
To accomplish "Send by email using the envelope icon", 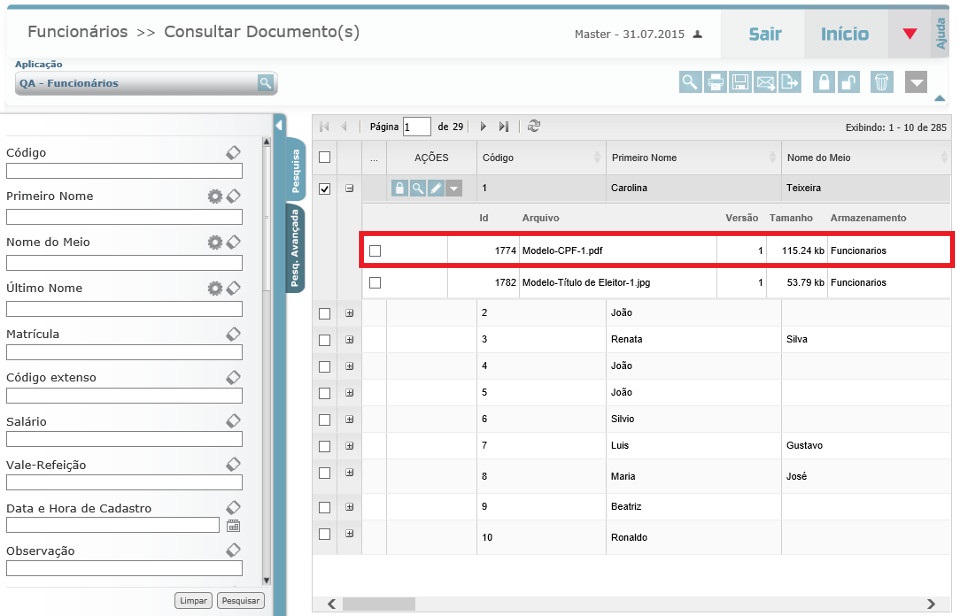I will 766,82.
